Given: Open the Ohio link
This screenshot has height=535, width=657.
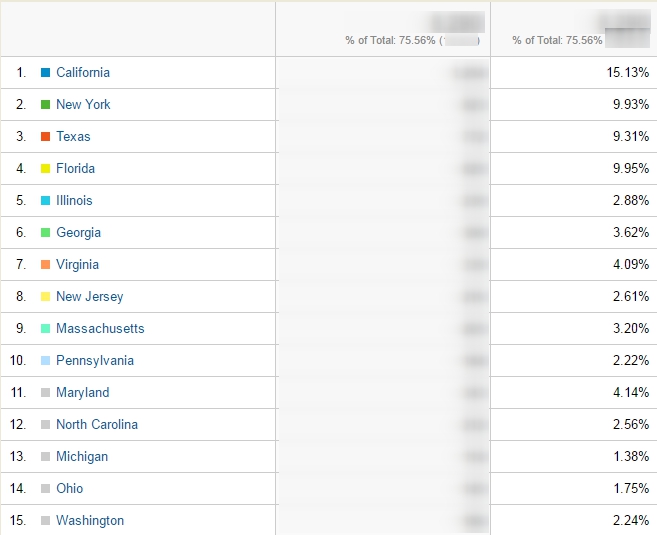Looking at the screenshot, I should (70, 488).
